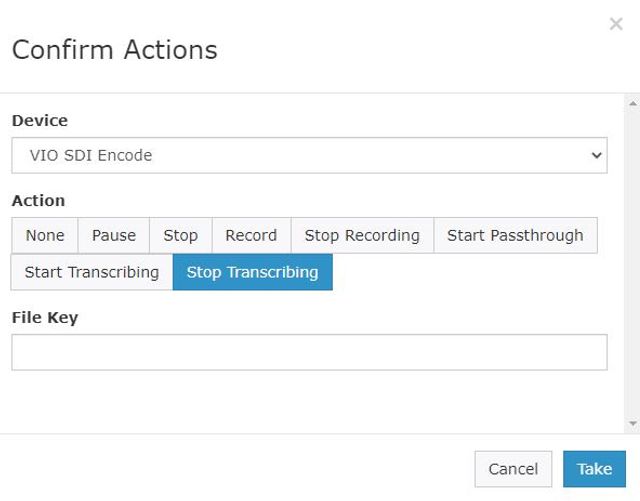Screen dimensions: 640x501
Task: Select the None action option
Action: [x=45, y=235]
